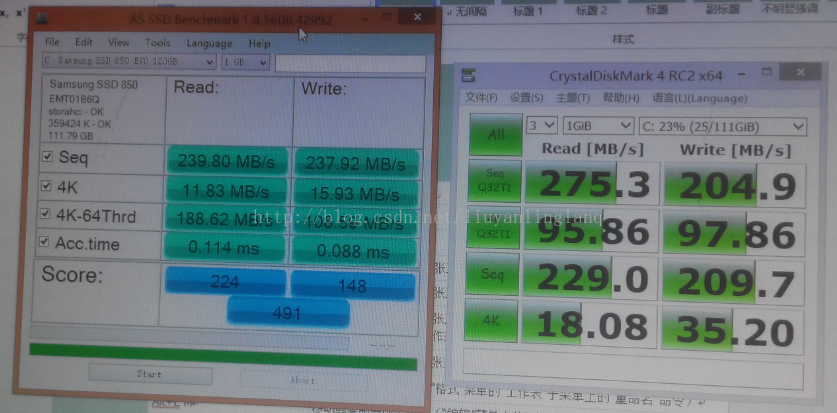The width and height of the screenshot is (837, 413).
Task: Close the AS SSD Benchmark window
Action: click(417, 17)
